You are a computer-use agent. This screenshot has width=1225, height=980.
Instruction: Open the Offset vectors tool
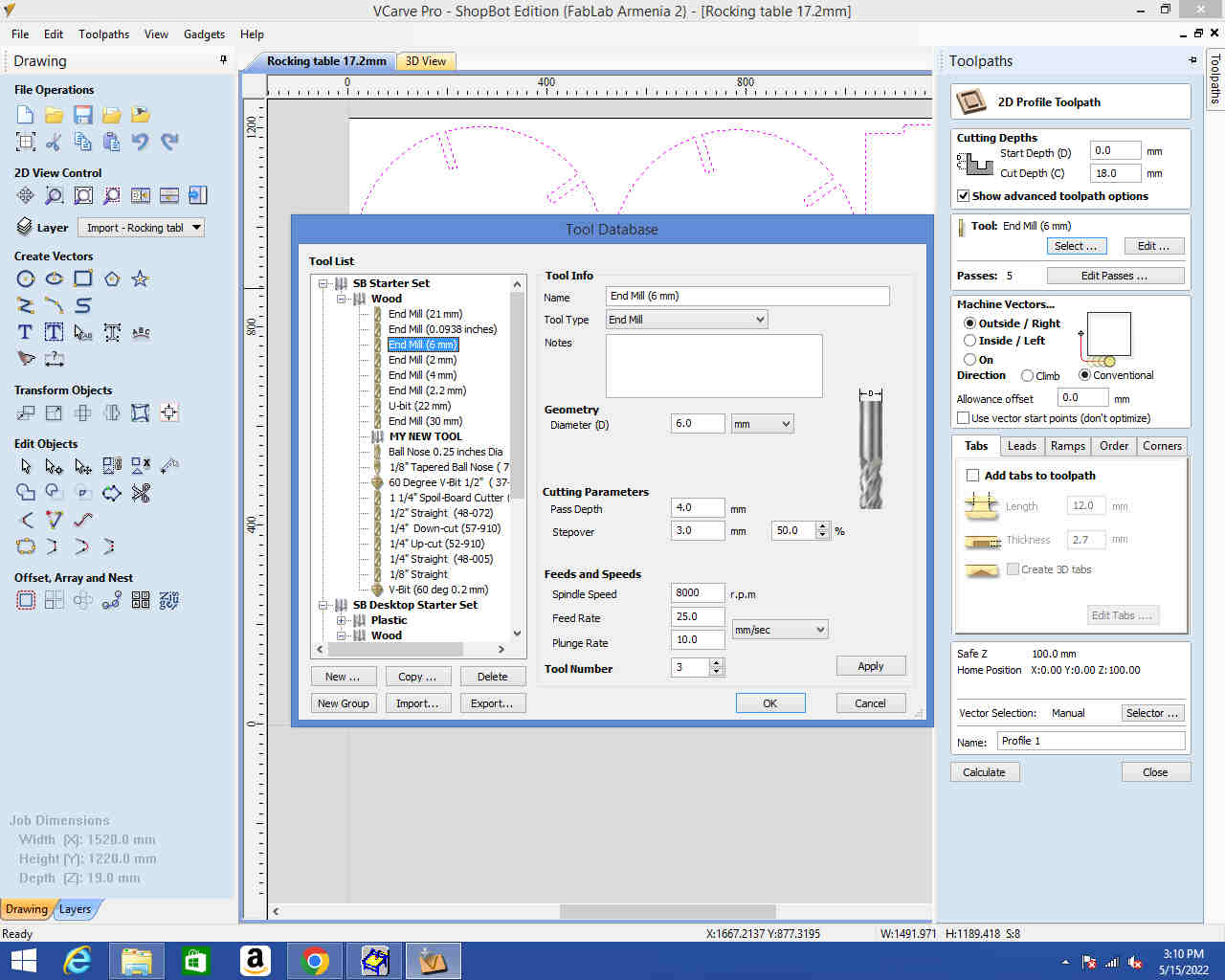point(26,600)
